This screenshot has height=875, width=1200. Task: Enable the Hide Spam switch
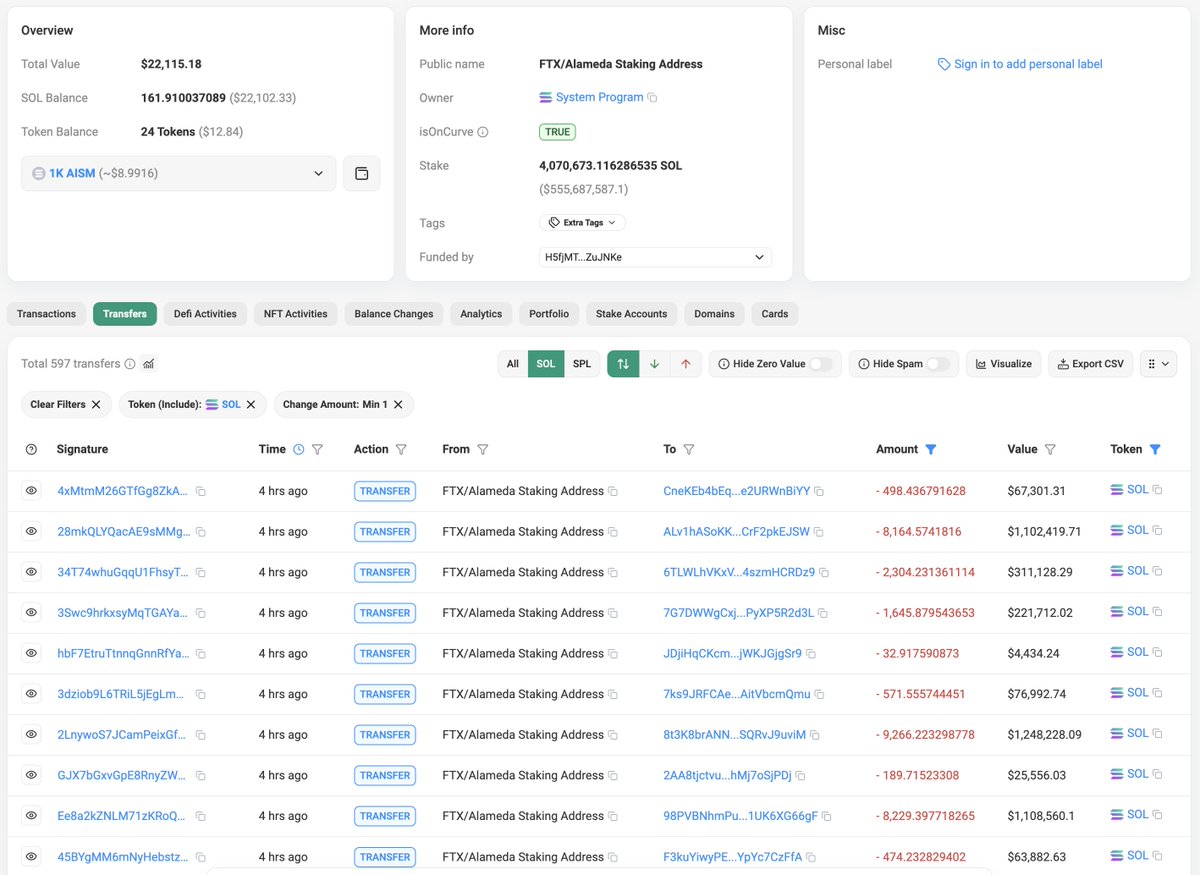click(x=937, y=364)
